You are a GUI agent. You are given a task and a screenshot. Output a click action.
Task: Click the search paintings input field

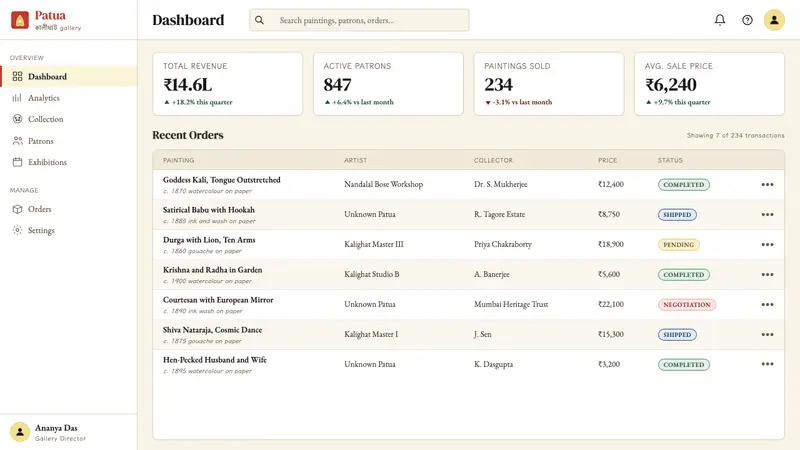tap(359, 20)
